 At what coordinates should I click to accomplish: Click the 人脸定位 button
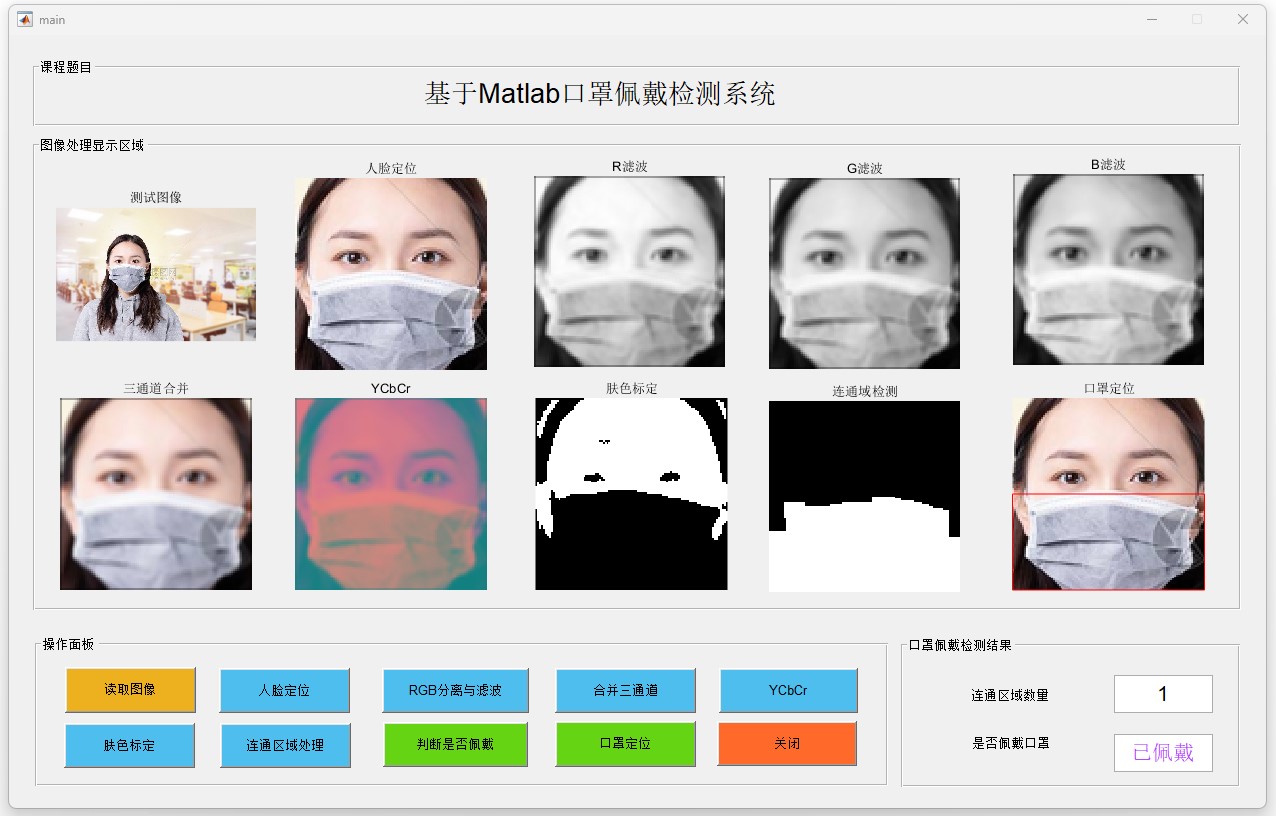click(x=284, y=690)
